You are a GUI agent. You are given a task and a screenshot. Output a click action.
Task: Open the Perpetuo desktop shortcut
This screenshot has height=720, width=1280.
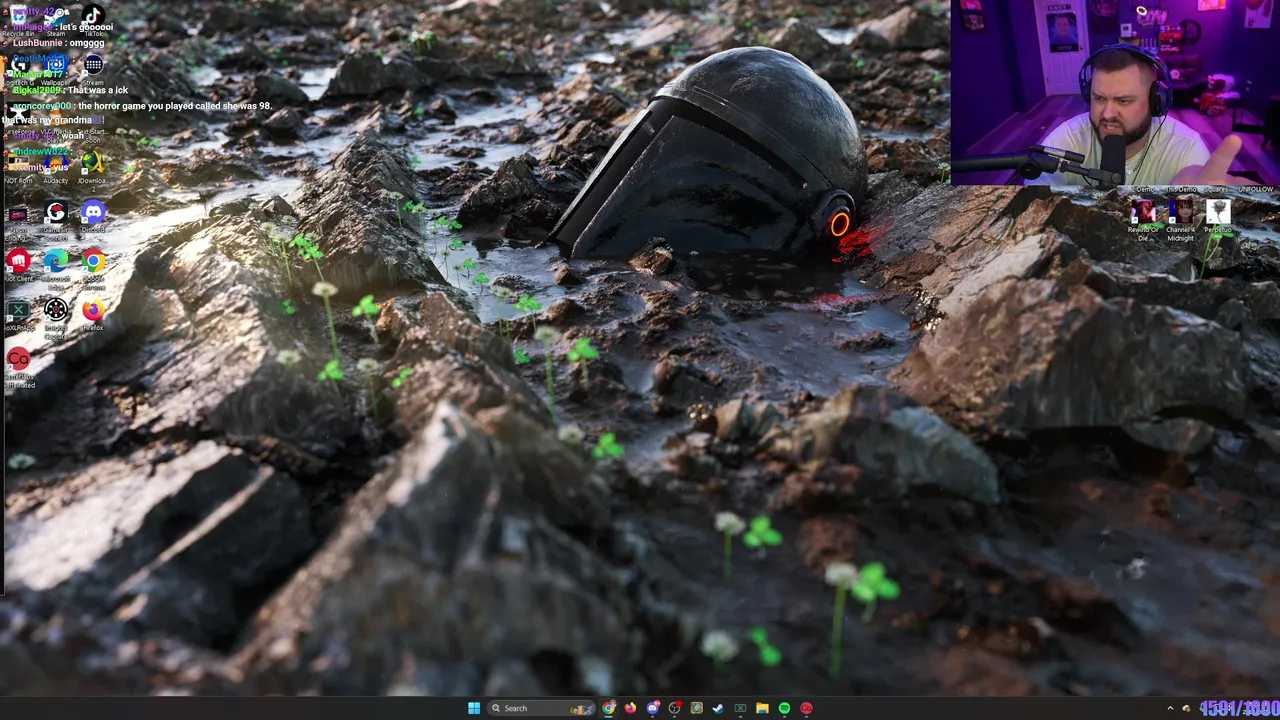[1218, 214]
